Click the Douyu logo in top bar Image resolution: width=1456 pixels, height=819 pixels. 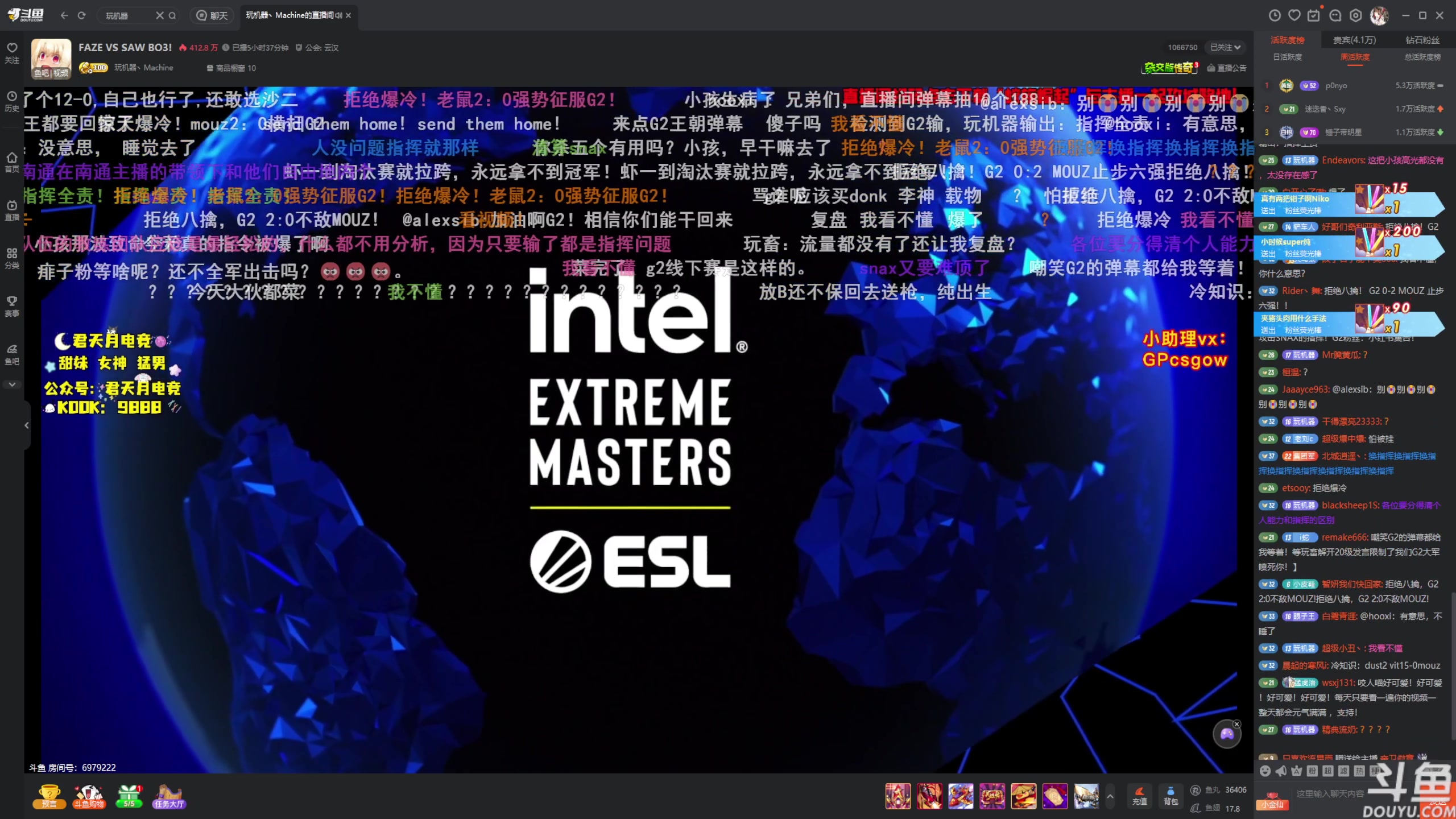27,15
